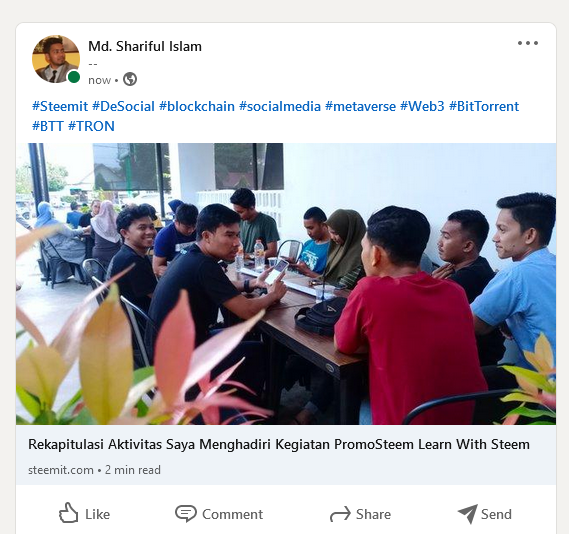Screen dimensions: 569x534
Task: Click the #TRON hashtag
Action: click(91, 126)
